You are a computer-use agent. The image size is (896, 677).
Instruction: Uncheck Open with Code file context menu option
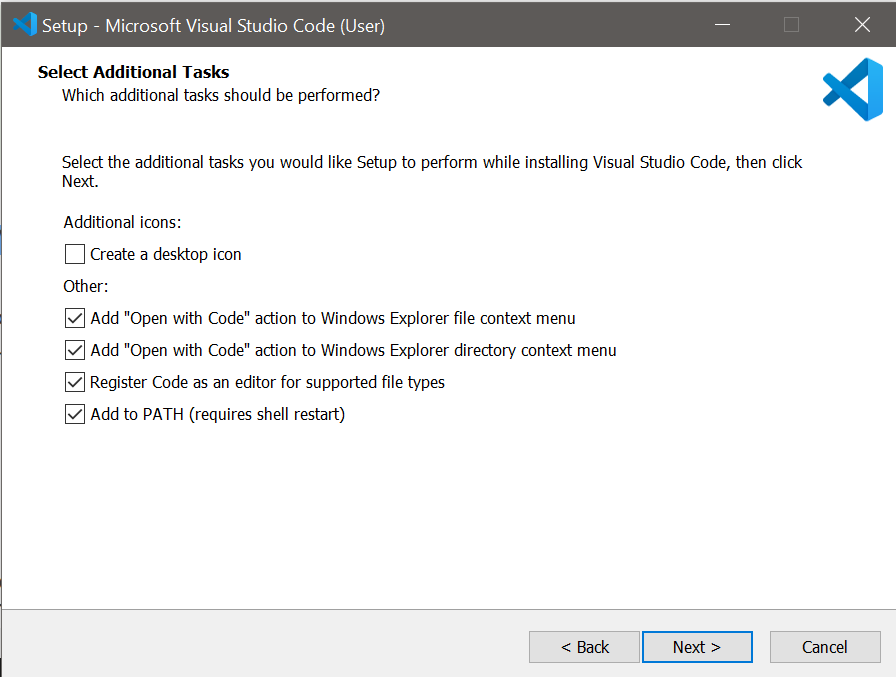tap(75, 318)
